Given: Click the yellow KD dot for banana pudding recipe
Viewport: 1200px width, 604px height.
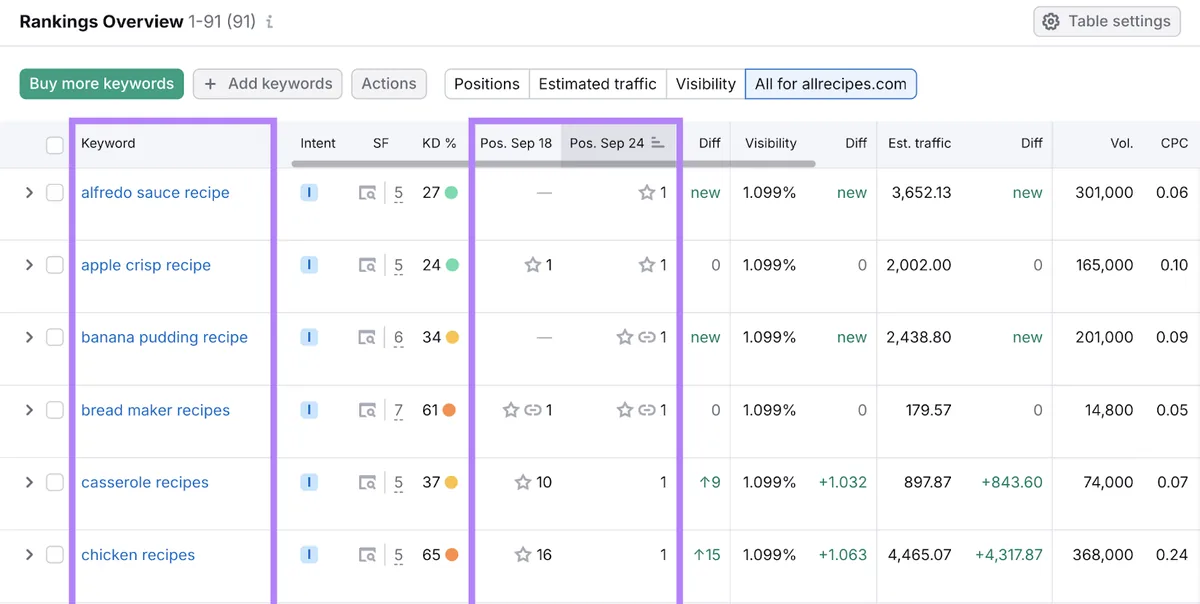Looking at the screenshot, I should pyautogui.click(x=451, y=338).
